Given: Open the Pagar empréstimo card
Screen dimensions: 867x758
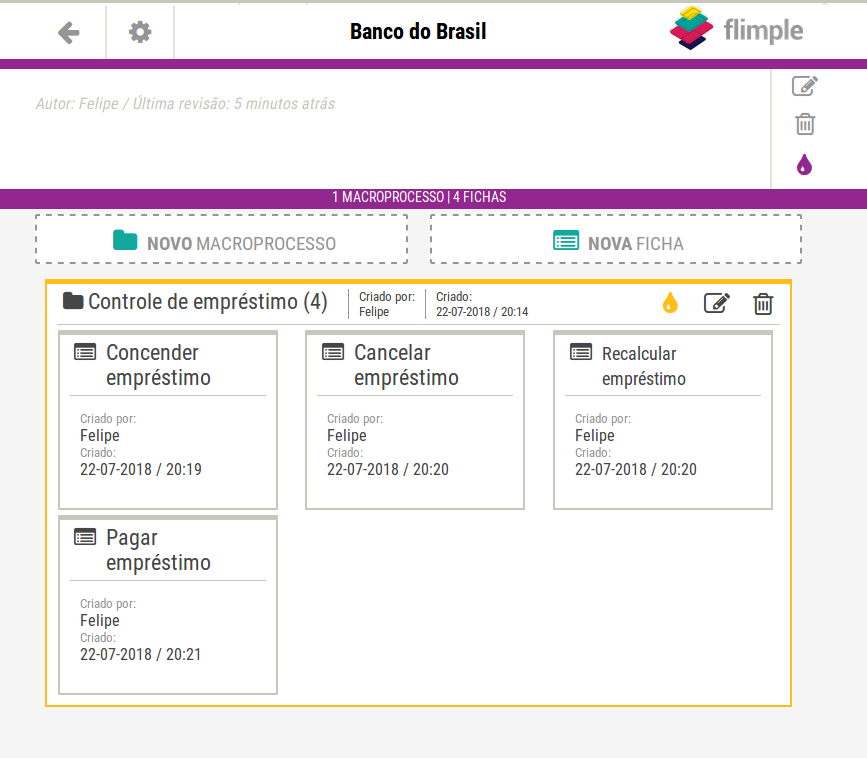Looking at the screenshot, I should (x=168, y=605).
